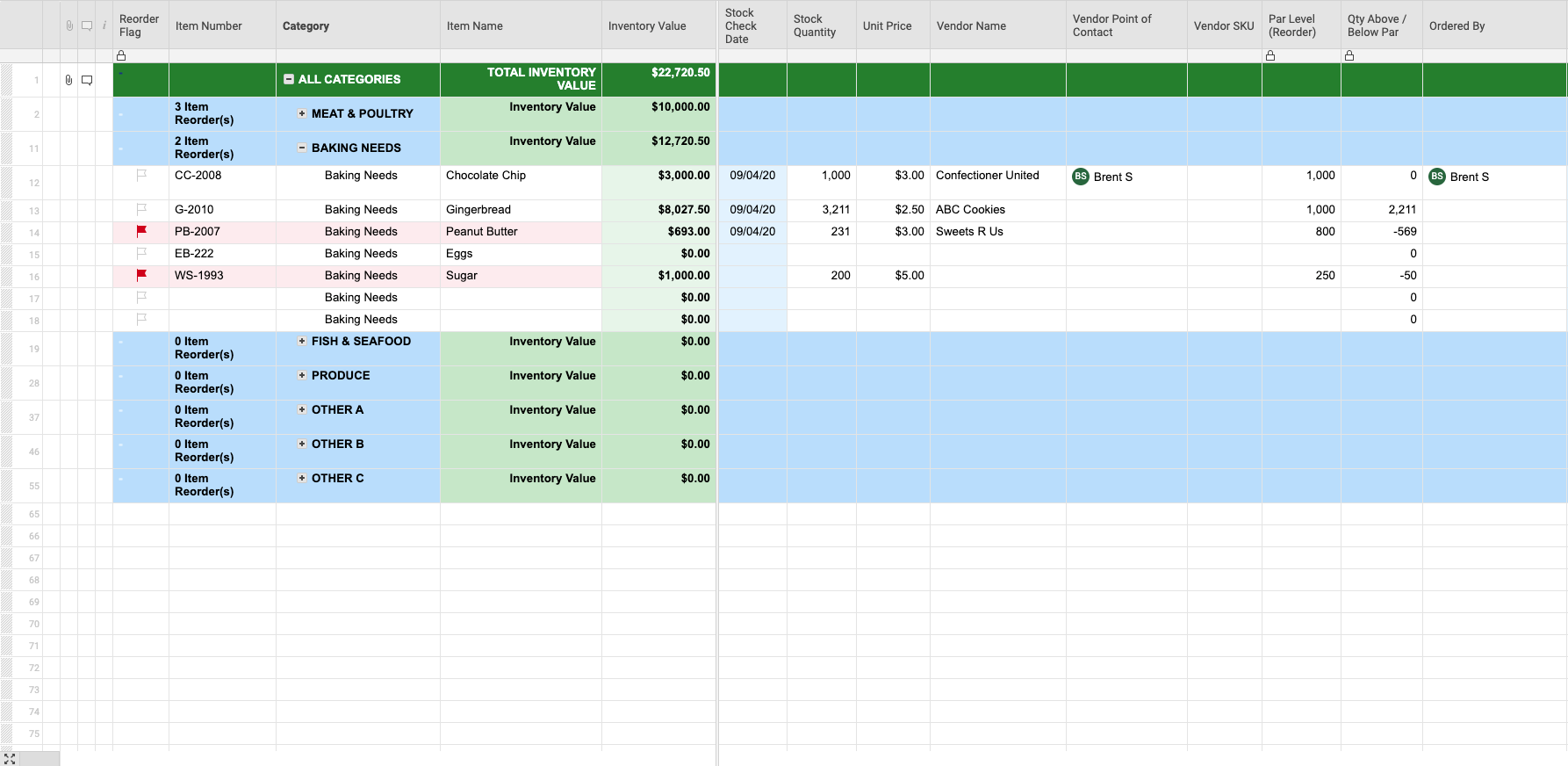Viewport: 1568px width, 766px height.
Task: Select the Item Name column header
Action: 521,25
